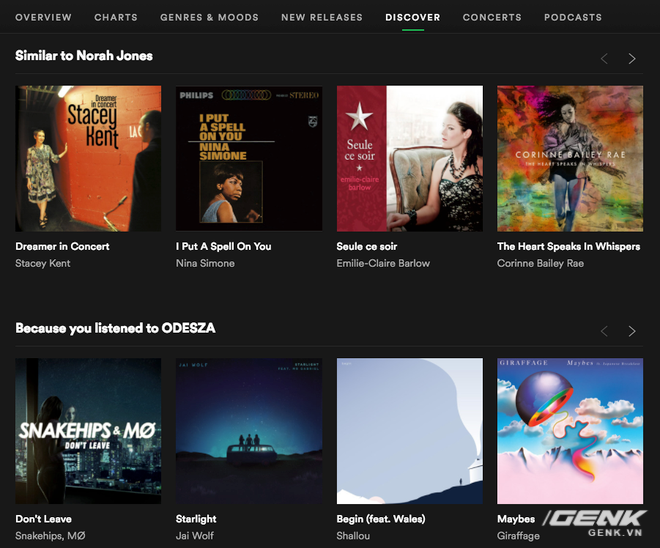
Task: Open artist Giraffage
Action: click(518, 536)
